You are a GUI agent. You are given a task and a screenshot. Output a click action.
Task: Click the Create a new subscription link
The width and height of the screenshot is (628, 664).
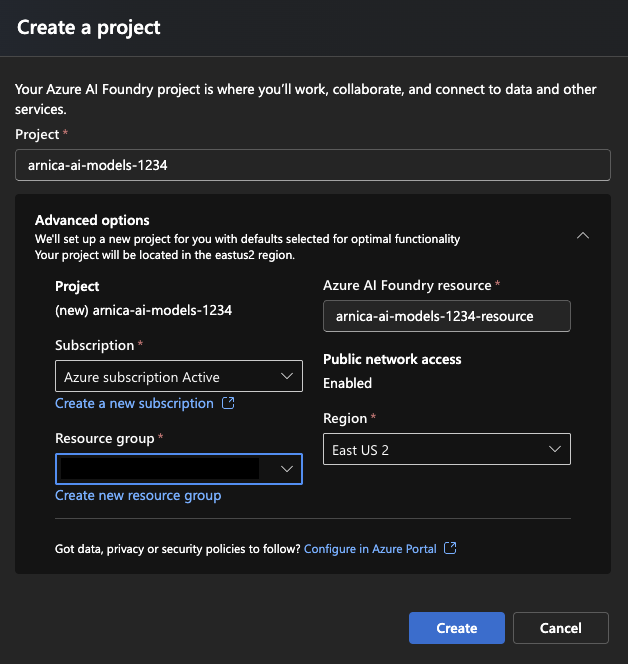point(134,403)
